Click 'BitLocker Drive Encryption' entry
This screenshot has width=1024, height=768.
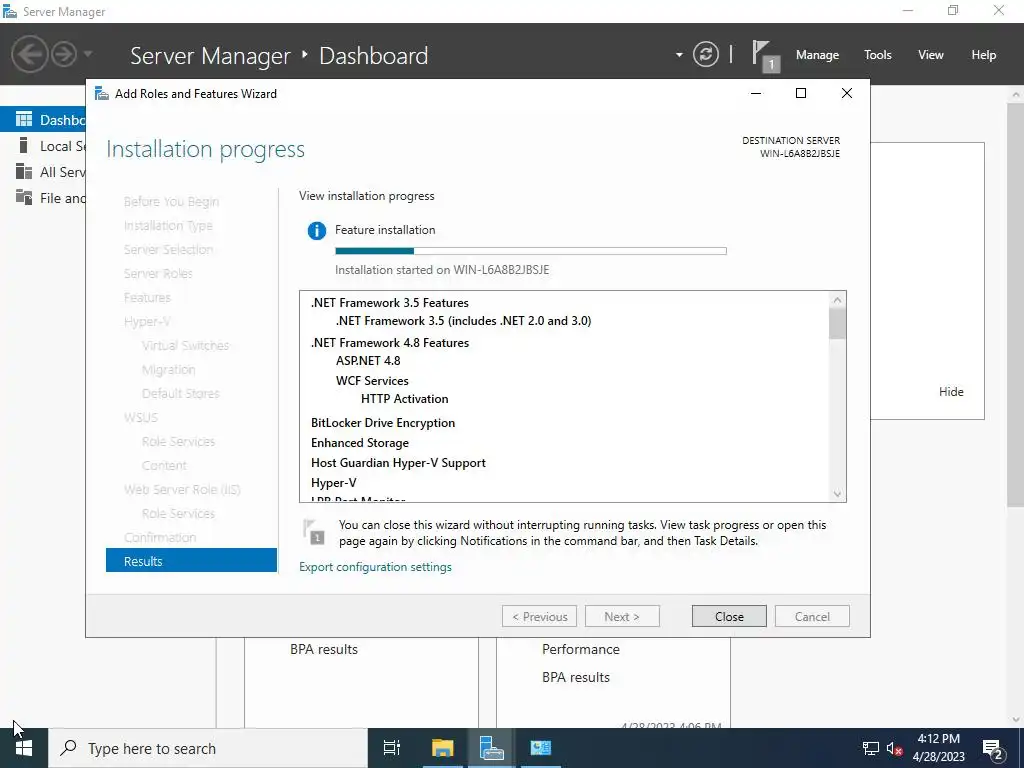click(383, 423)
